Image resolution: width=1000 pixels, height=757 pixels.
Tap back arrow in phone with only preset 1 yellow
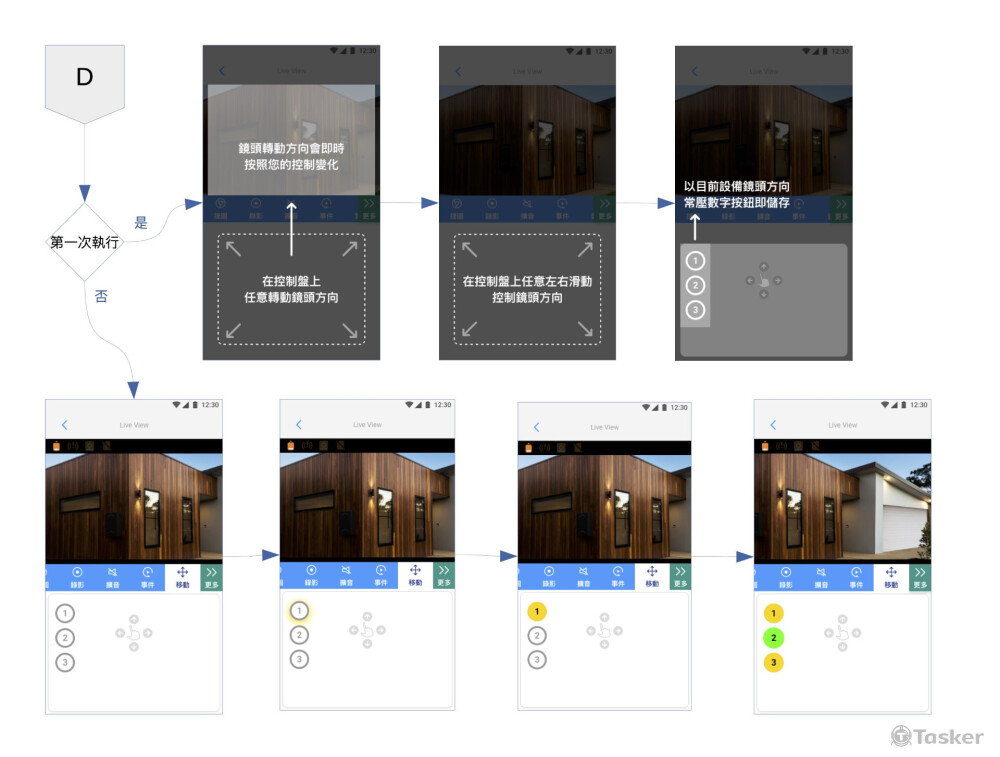[536, 427]
